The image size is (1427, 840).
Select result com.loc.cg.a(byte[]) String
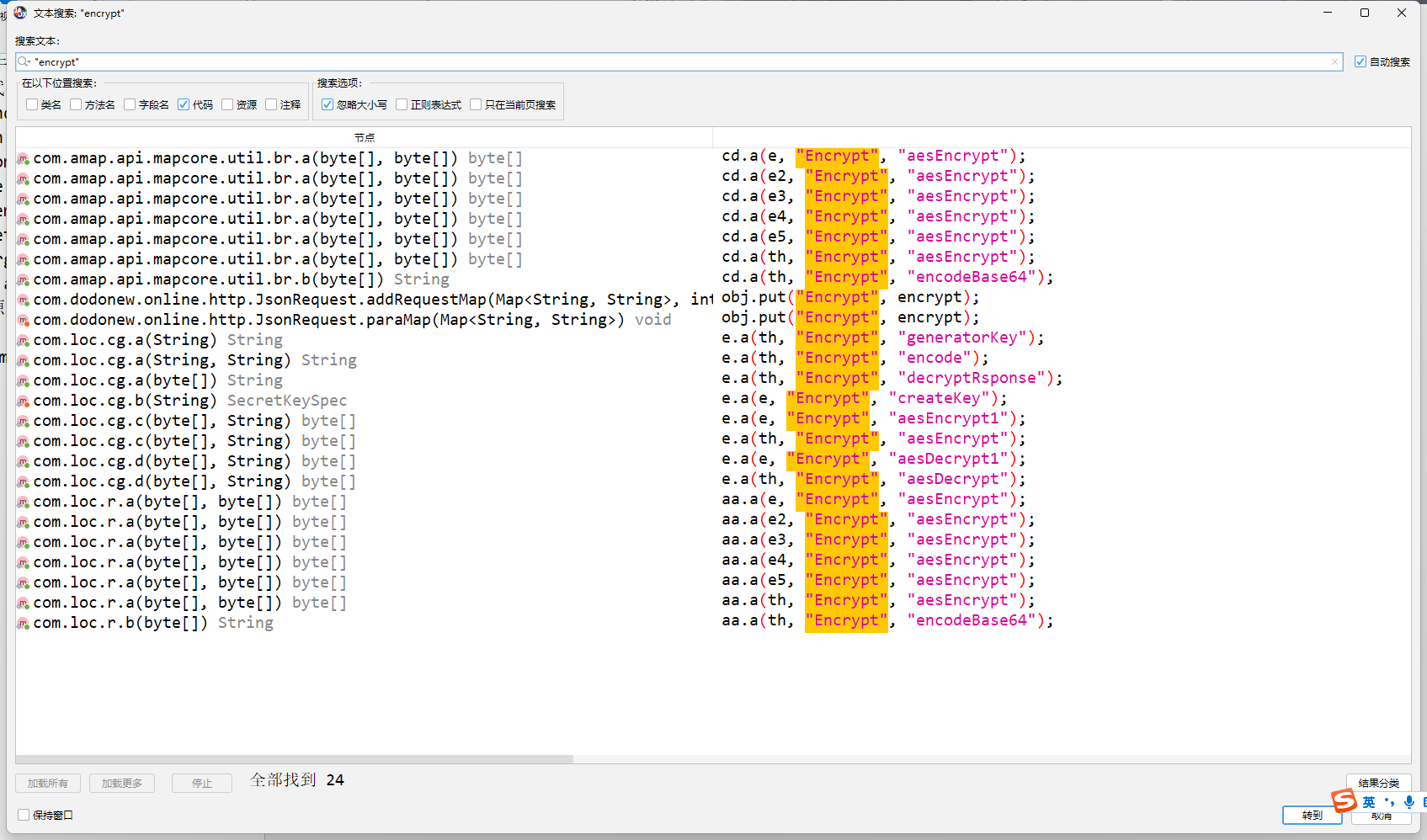[x=158, y=380]
